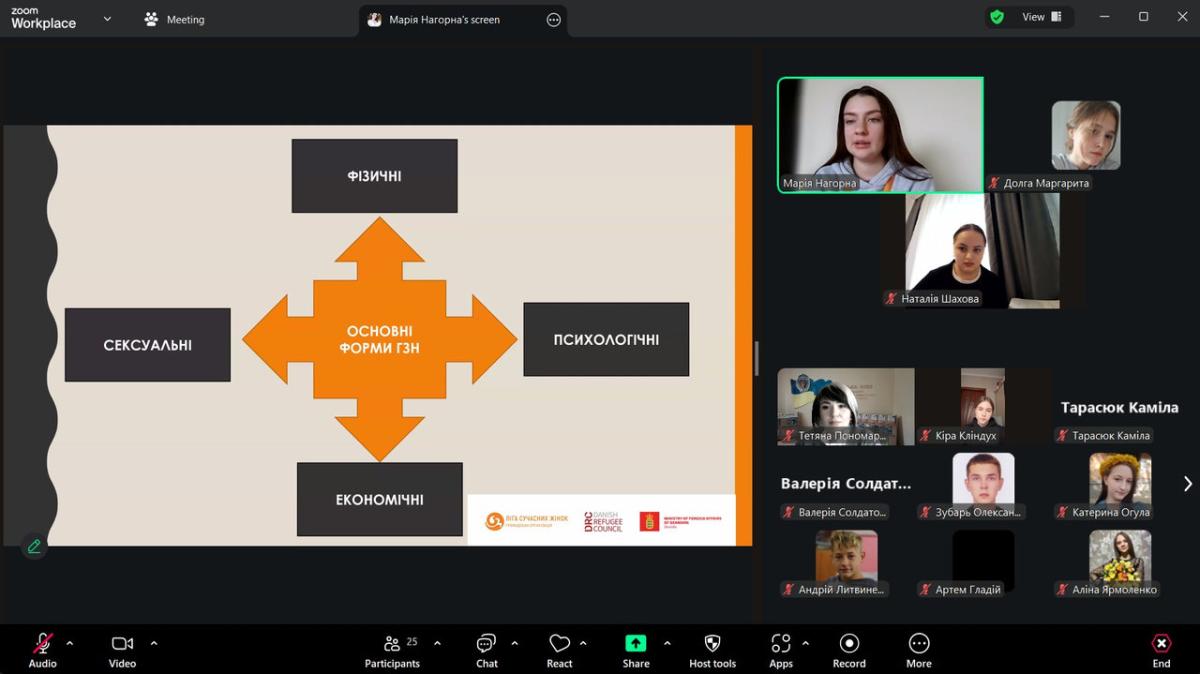Toggle camera with Video button
This screenshot has width=1200, height=674.
click(x=122, y=650)
